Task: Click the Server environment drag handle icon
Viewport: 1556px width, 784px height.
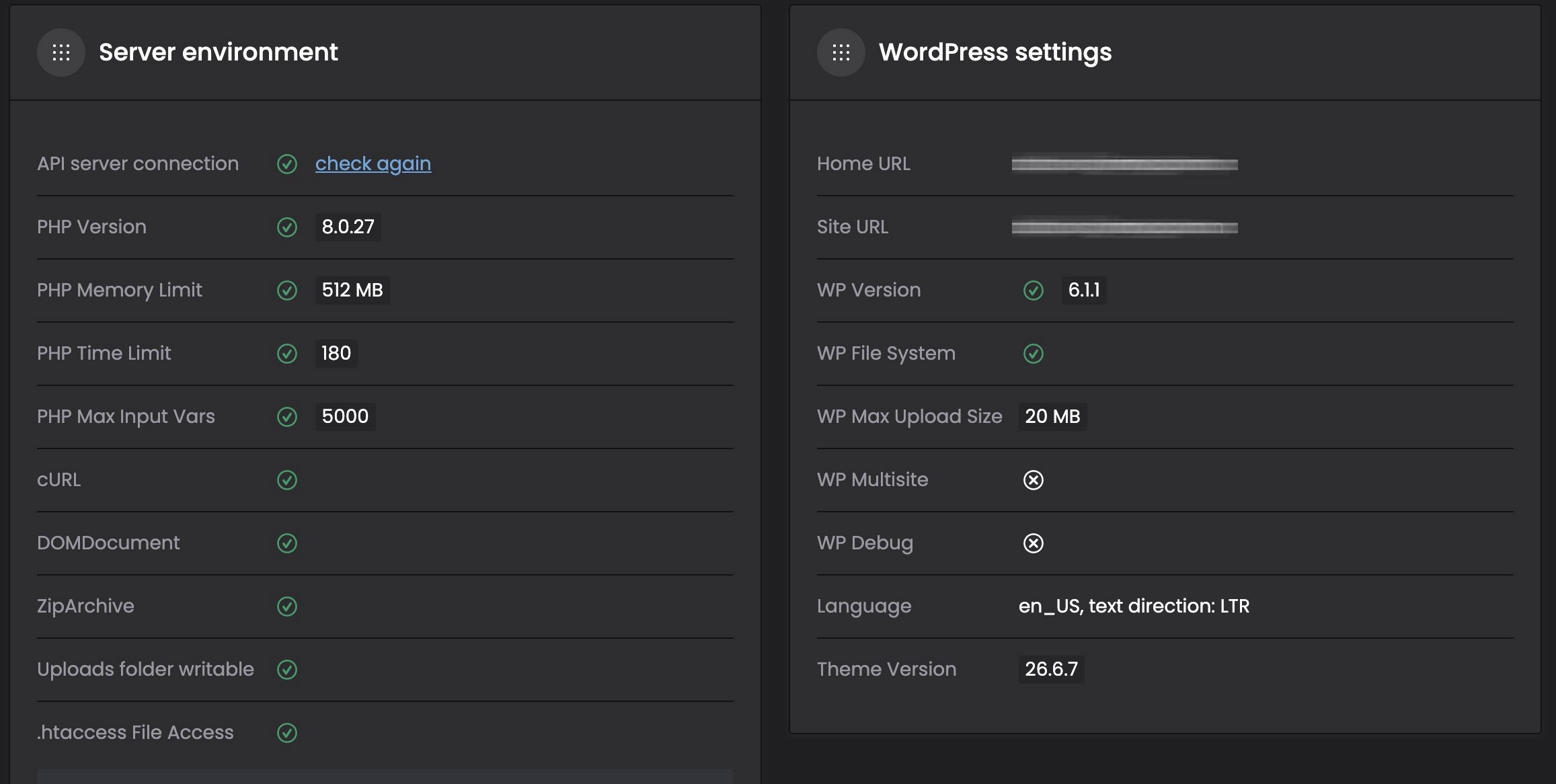Action: [61, 52]
